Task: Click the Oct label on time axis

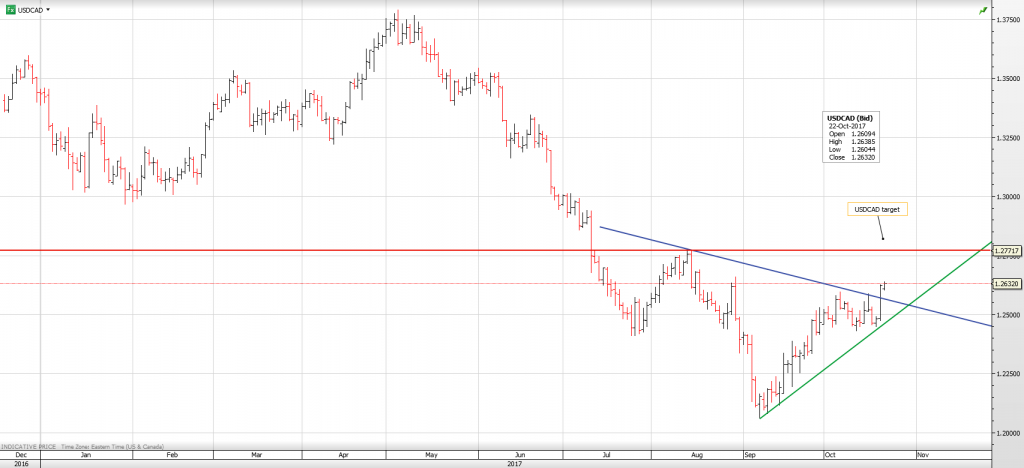Action: coord(830,454)
